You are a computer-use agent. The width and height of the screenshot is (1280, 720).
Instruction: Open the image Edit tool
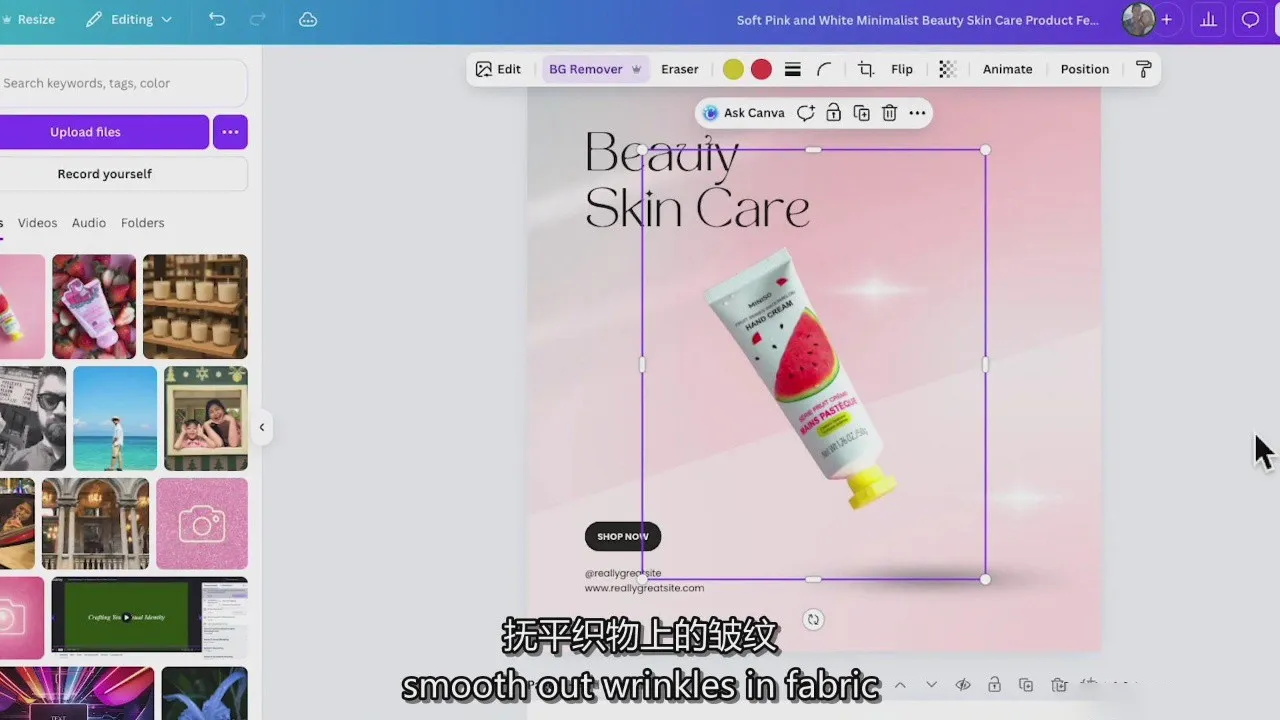pyautogui.click(x=498, y=69)
